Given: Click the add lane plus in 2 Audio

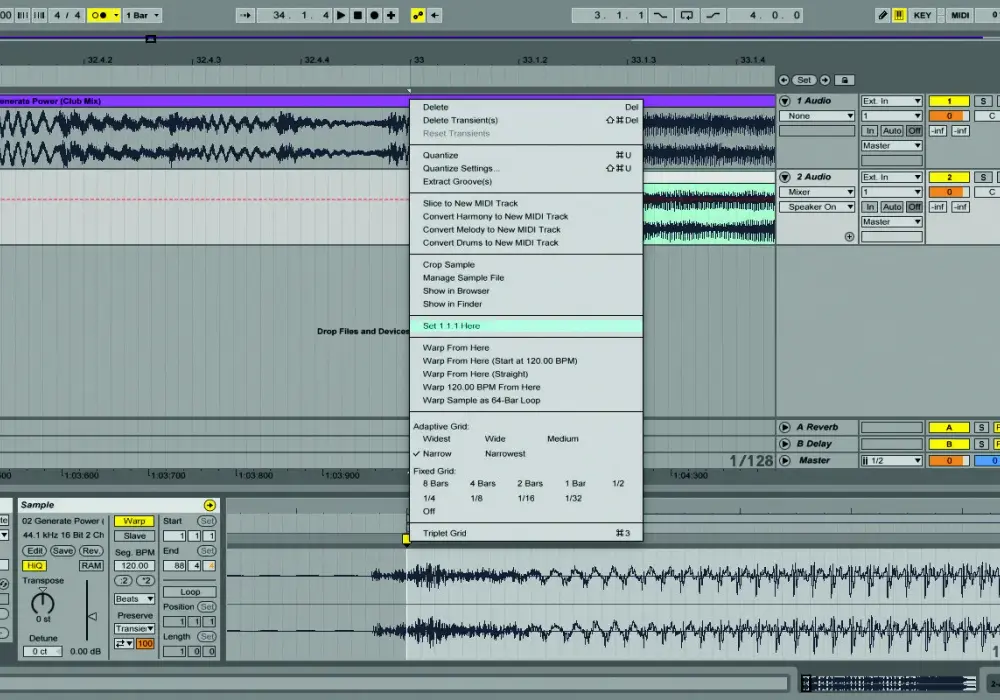Looking at the screenshot, I should tap(849, 237).
